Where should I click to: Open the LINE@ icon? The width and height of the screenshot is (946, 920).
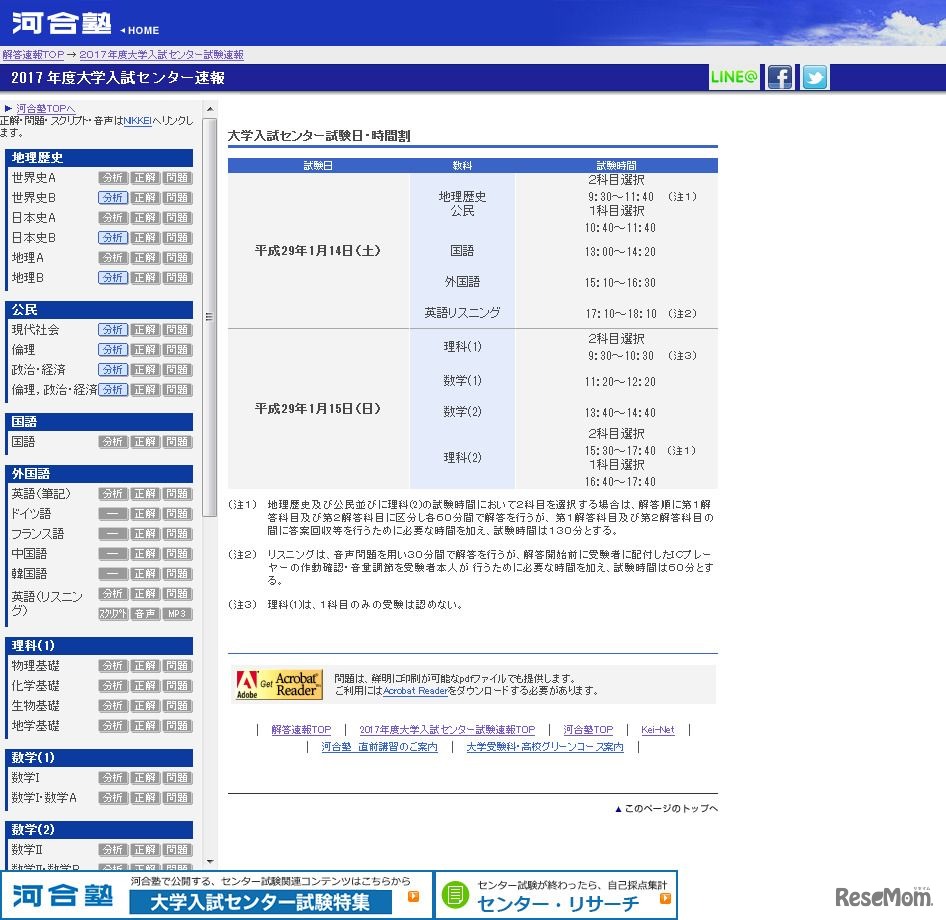coord(734,78)
